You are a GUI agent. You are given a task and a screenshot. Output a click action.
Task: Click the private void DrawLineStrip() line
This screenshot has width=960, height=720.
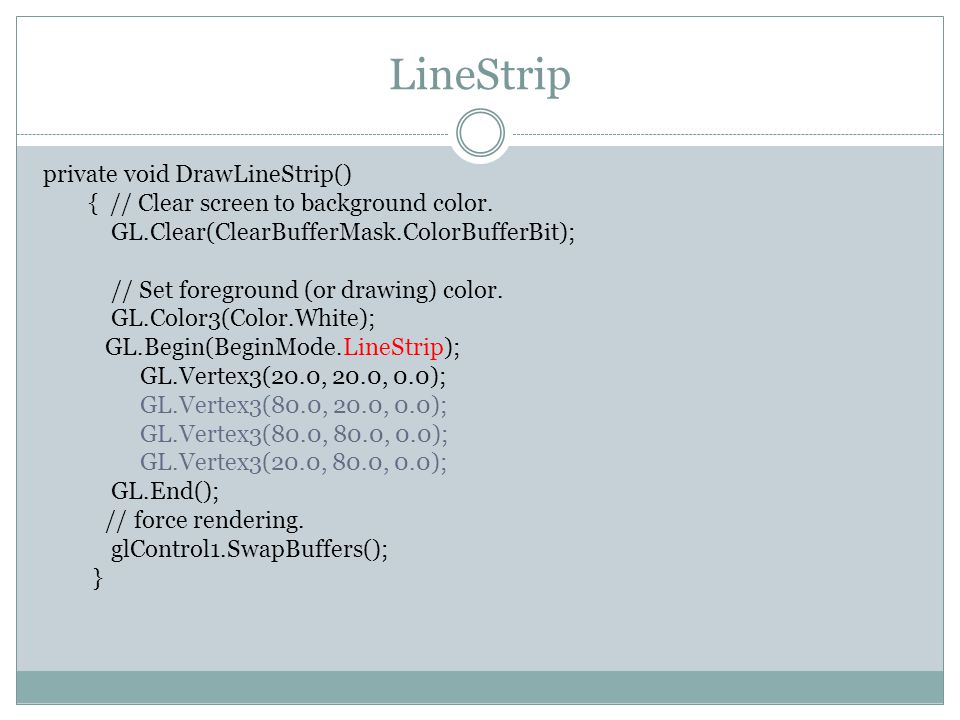[197, 174]
